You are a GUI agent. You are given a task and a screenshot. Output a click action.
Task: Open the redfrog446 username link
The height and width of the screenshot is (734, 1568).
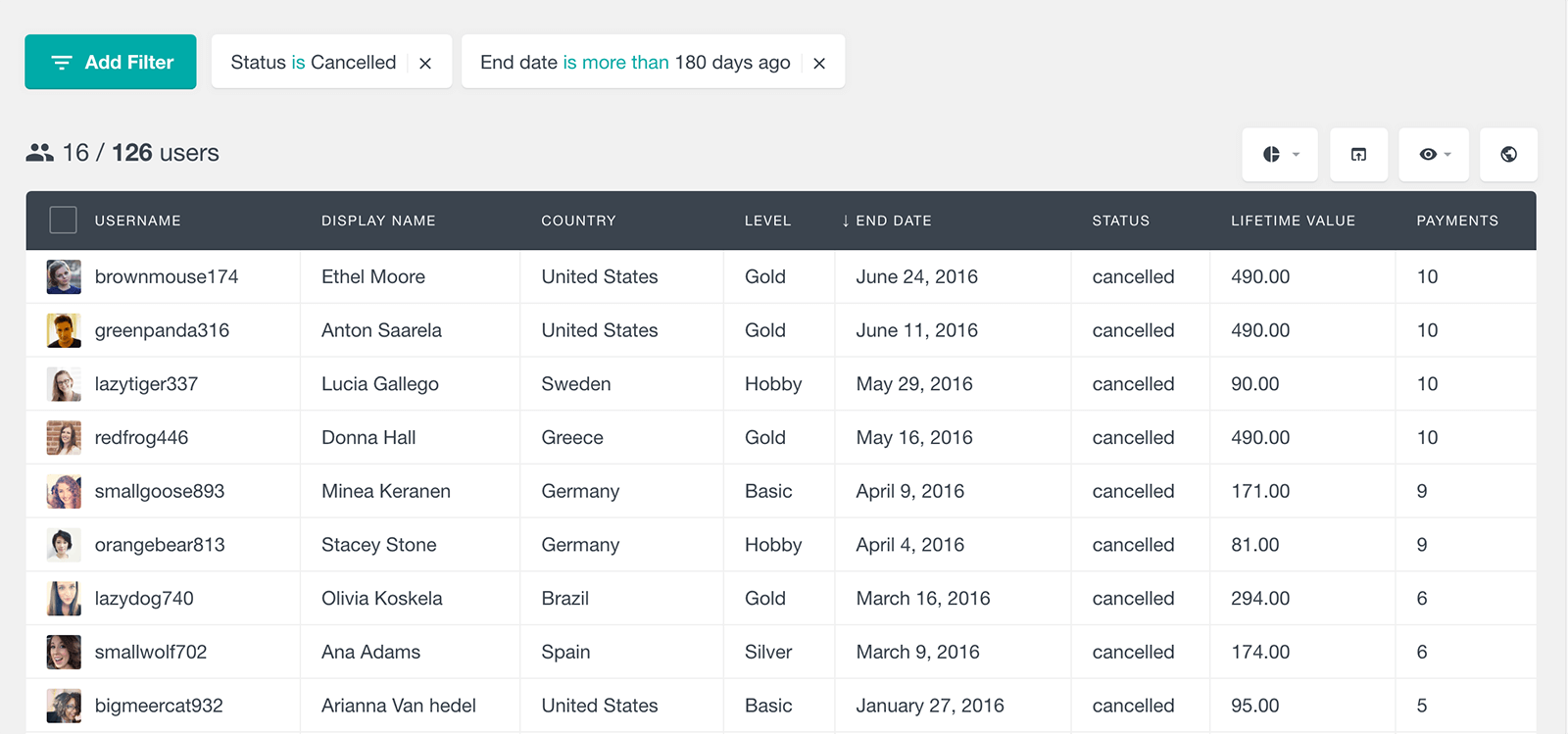[x=141, y=437]
